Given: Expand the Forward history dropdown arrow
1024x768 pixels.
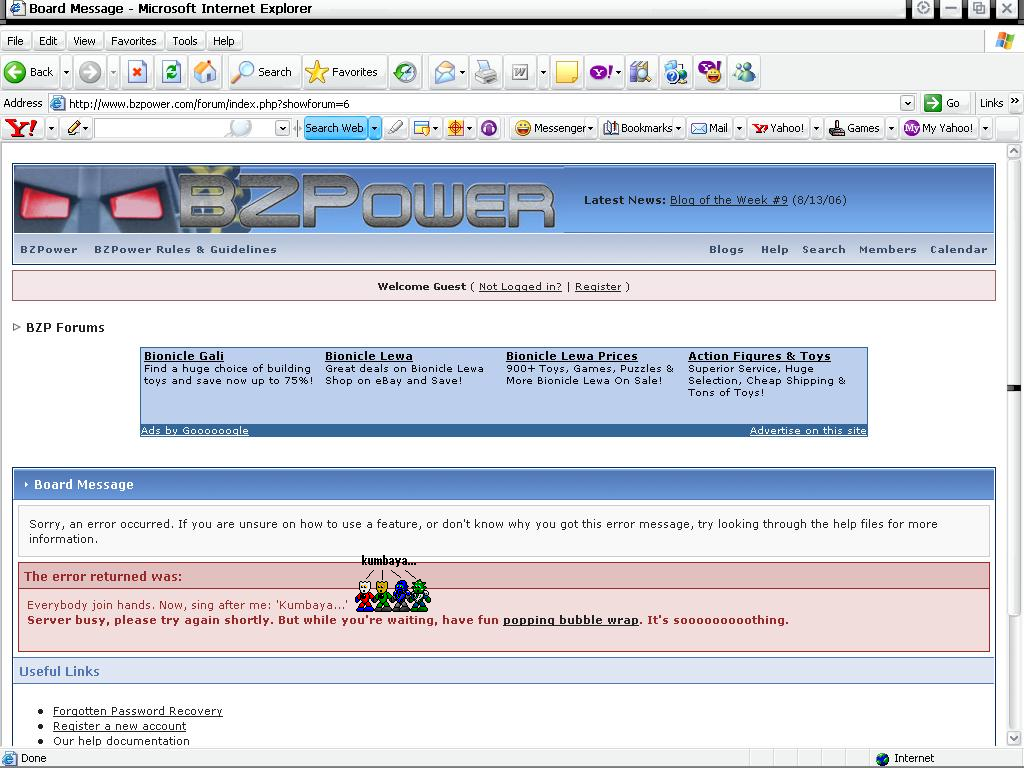Looking at the screenshot, I should [113, 72].
